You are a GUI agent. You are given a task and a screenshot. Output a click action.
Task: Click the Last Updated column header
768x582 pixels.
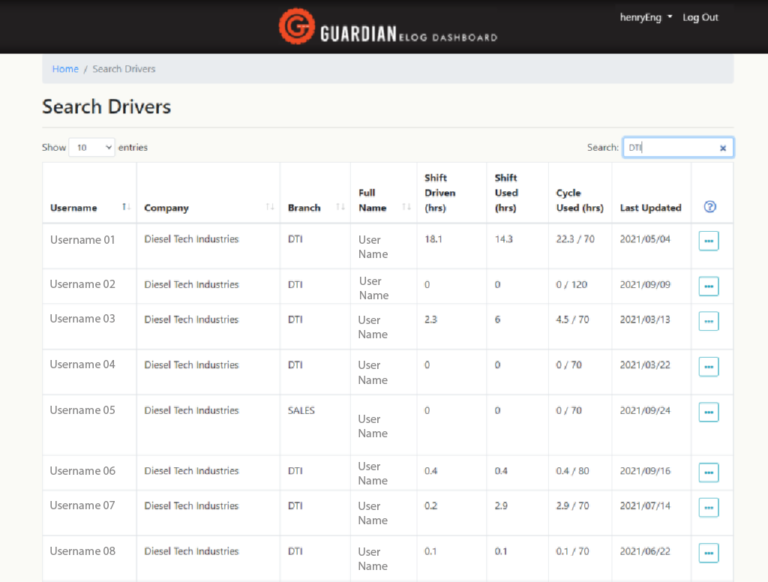pyautogui.click(x=650, y=208)
